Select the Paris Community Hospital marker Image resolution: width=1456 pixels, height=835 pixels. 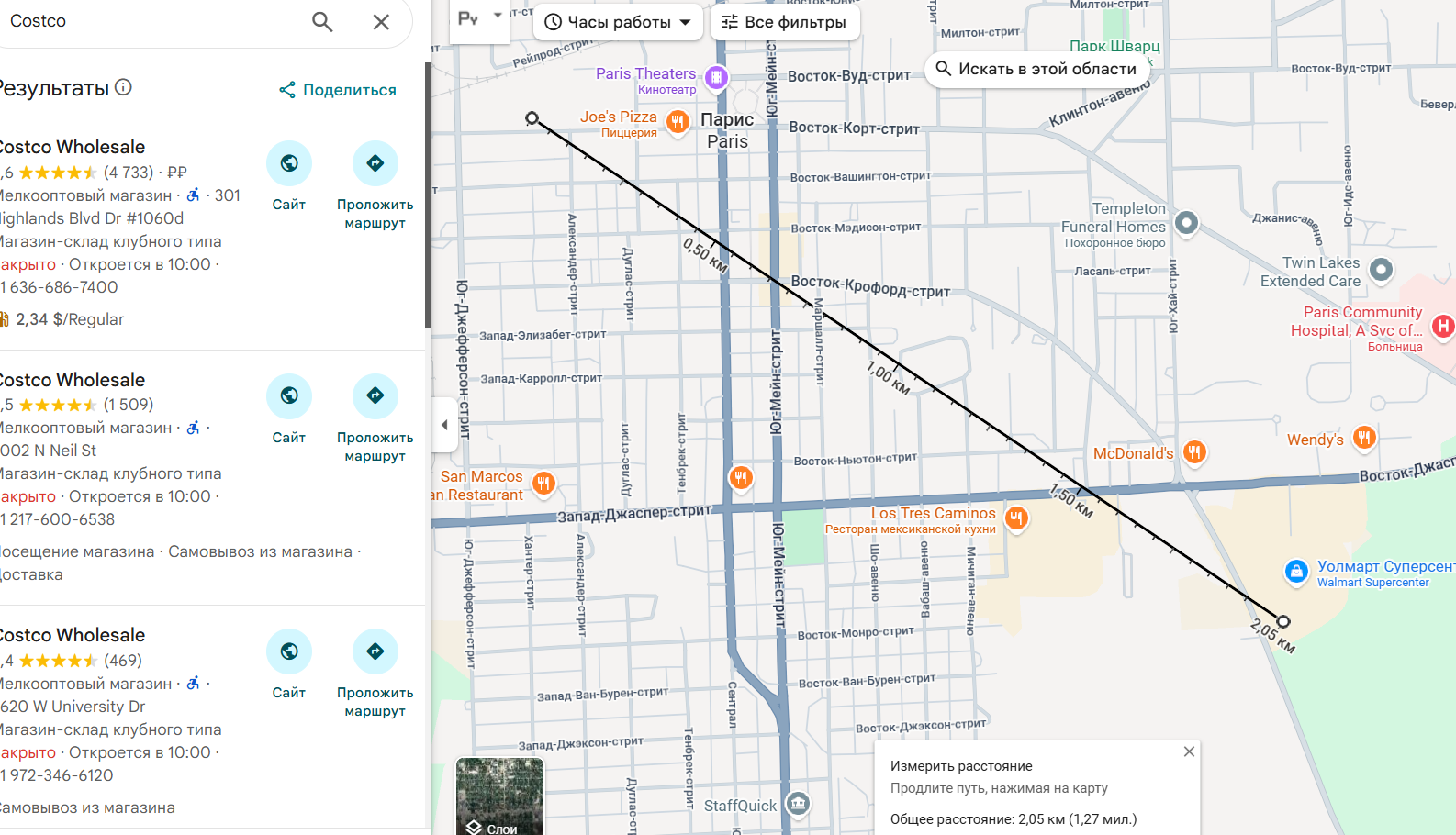1443,326
